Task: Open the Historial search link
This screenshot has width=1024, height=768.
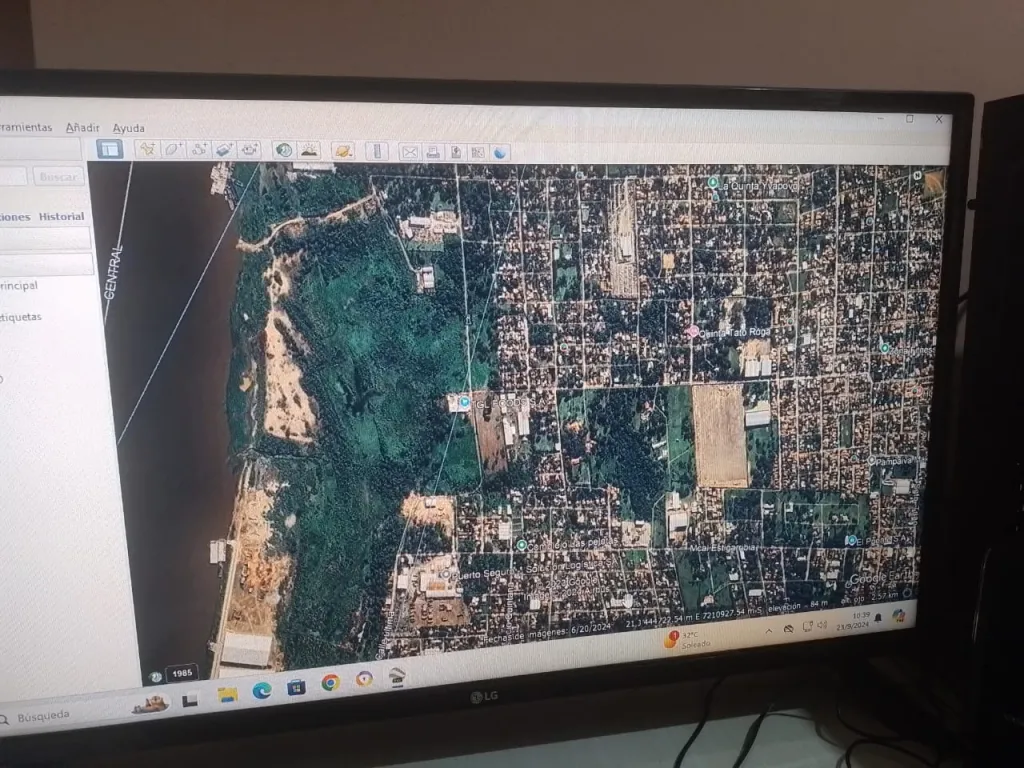Action: [61, 216]
